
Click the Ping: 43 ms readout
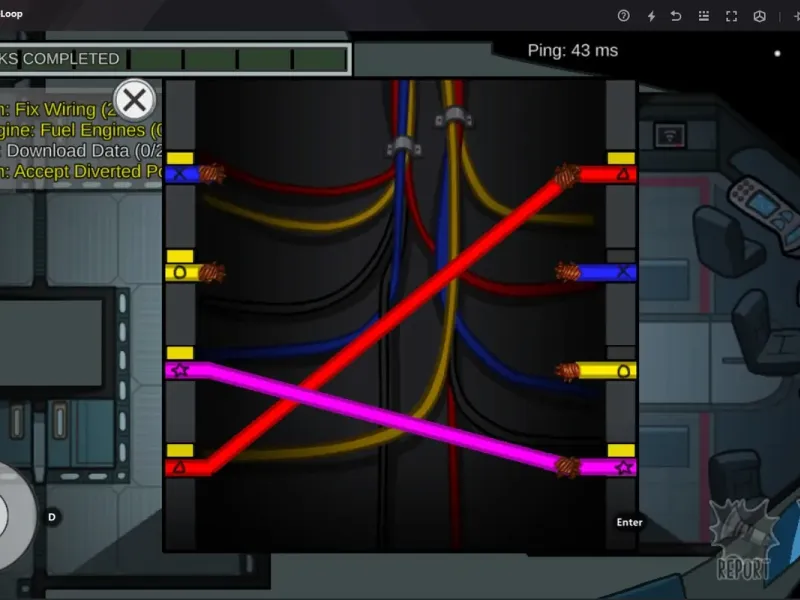pyautogui.click(x=572, y=51)
